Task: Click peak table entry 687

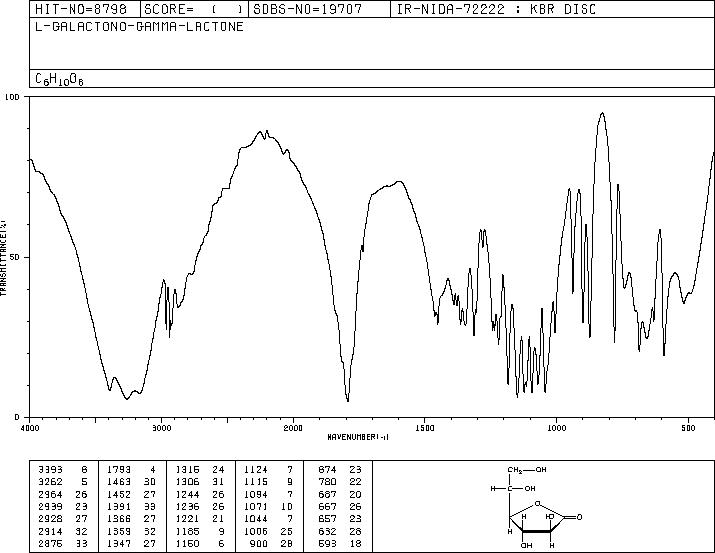Action: pyautogui.click(x=327, y=494)
